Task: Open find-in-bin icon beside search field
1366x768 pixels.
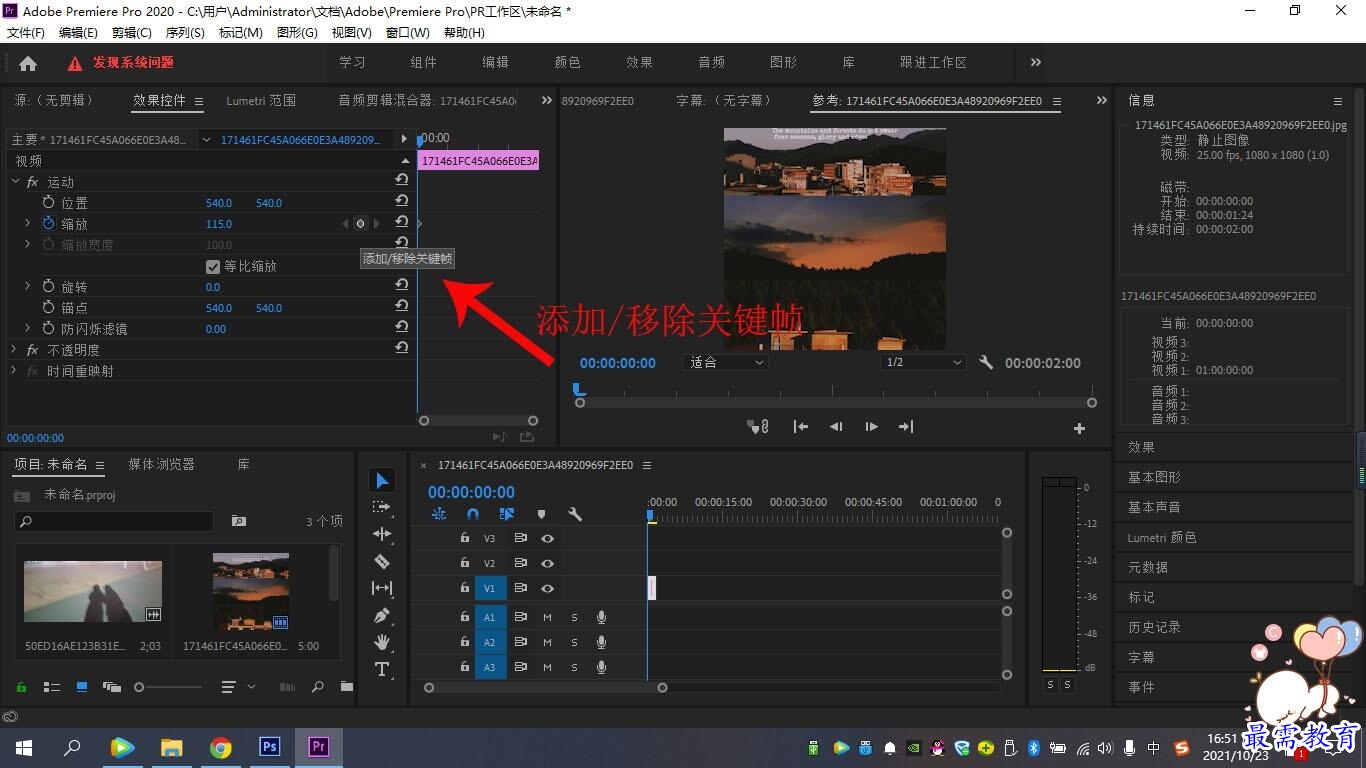Action: coord(238,521)
